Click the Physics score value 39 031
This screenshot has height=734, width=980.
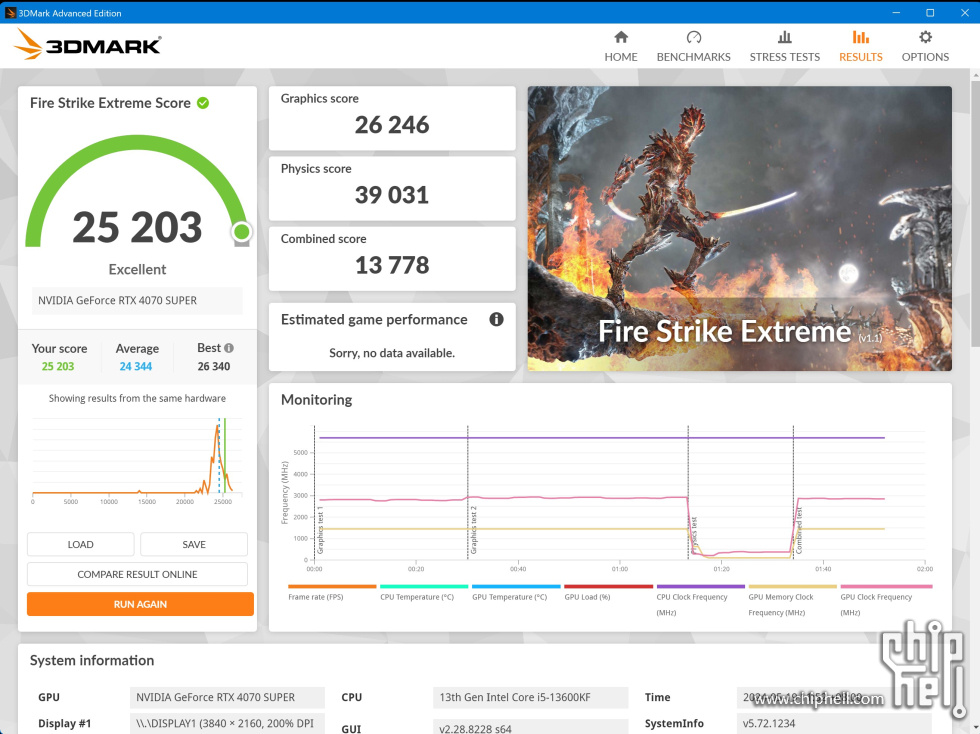point(392,195)
